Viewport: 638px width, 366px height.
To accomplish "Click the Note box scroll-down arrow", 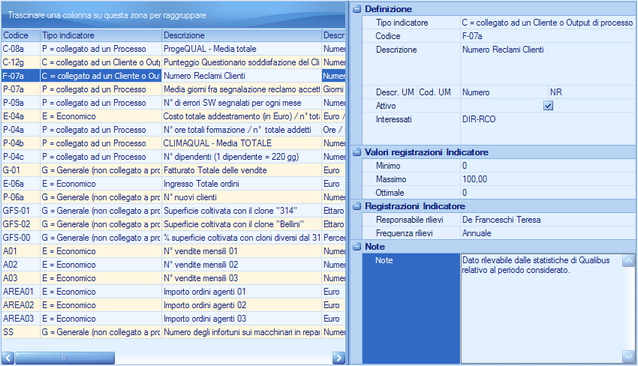I will point(628,357).
